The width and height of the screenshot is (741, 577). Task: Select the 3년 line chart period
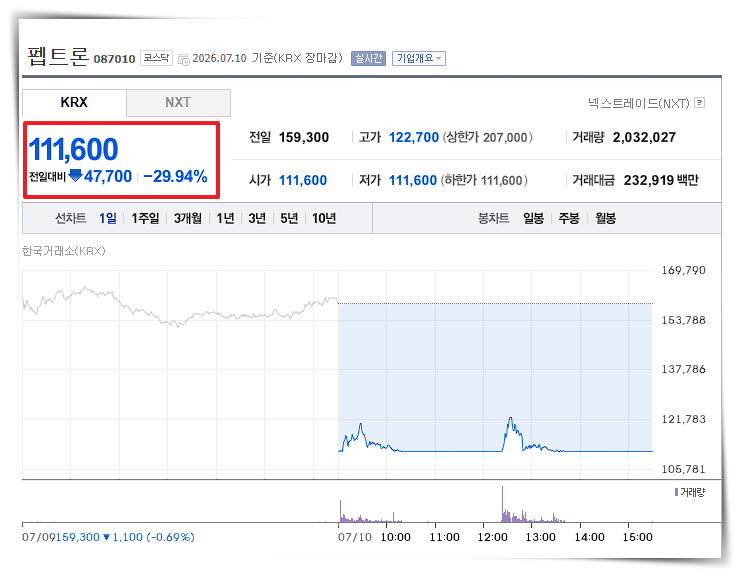click(x=257, y=218)
